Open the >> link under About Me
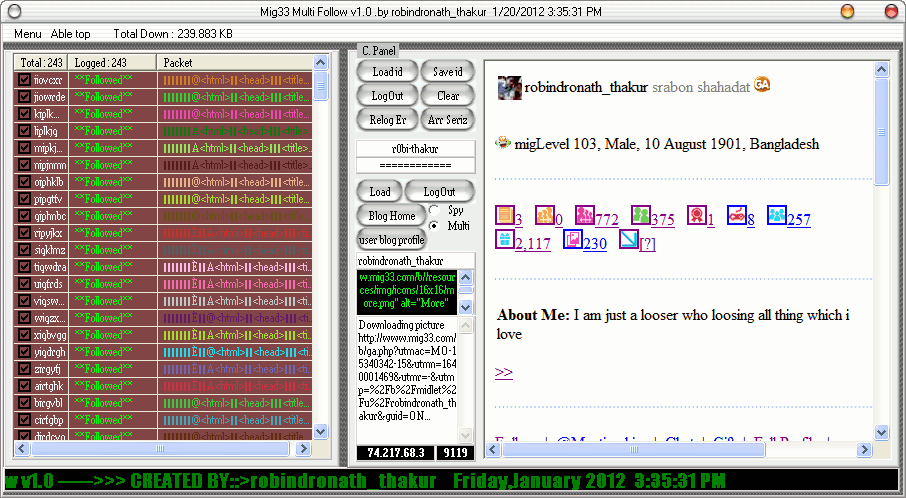906x498 pixels. click(x=504, y=372)
